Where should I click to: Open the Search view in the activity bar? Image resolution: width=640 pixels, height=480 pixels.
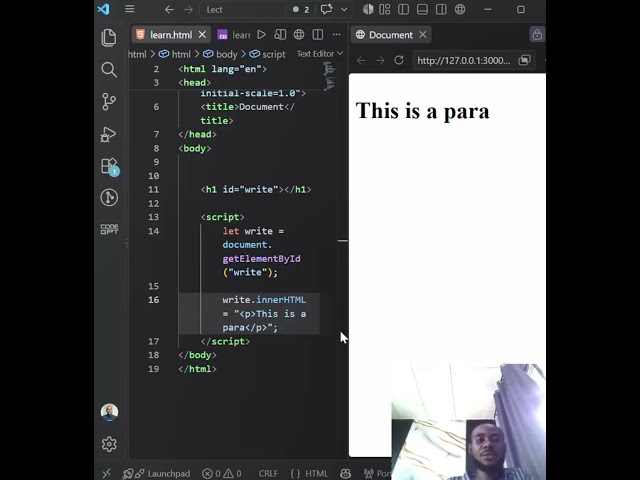(109, 70)
